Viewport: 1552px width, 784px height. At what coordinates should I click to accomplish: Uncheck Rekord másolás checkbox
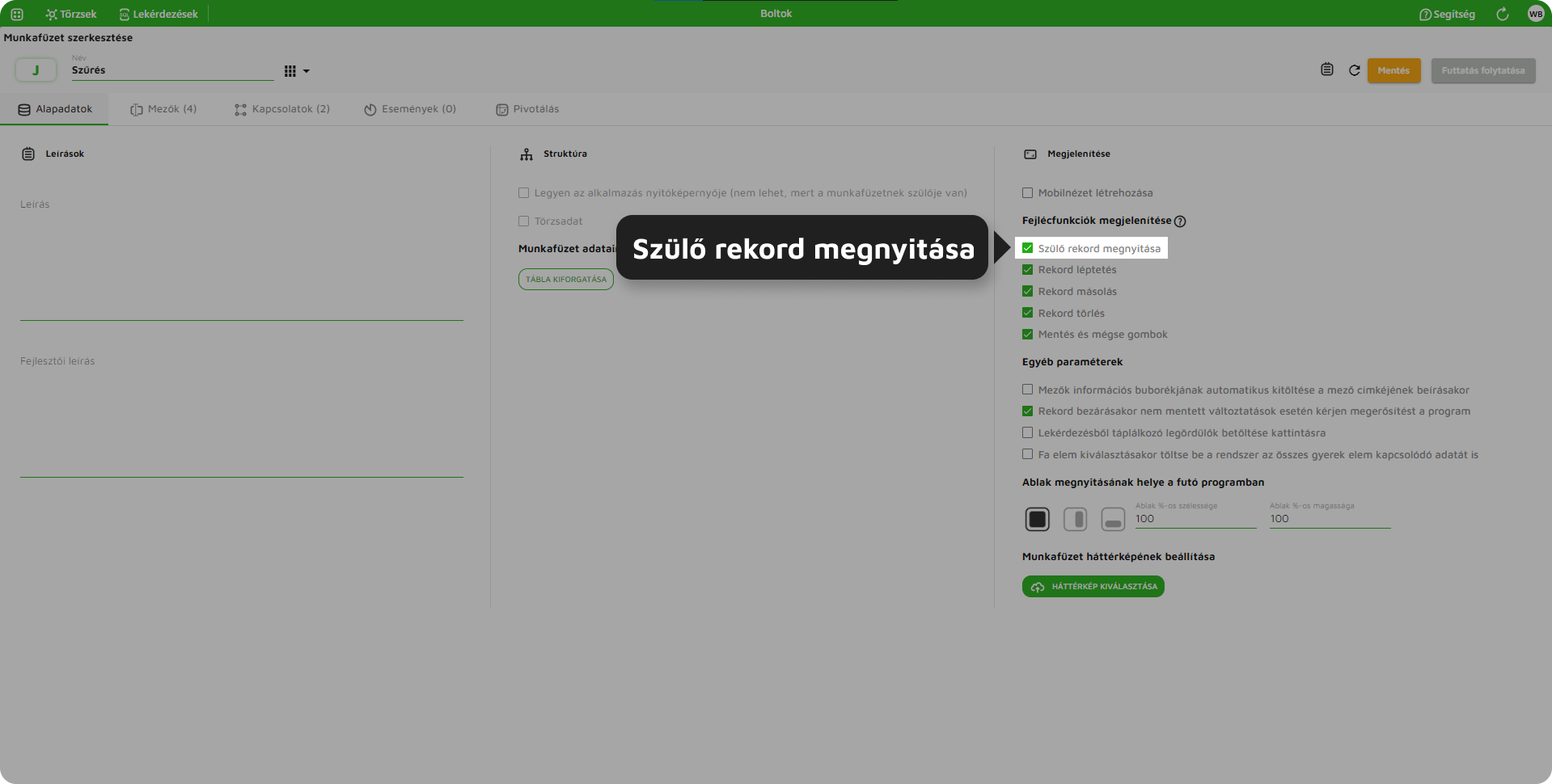click(1027, 292)
